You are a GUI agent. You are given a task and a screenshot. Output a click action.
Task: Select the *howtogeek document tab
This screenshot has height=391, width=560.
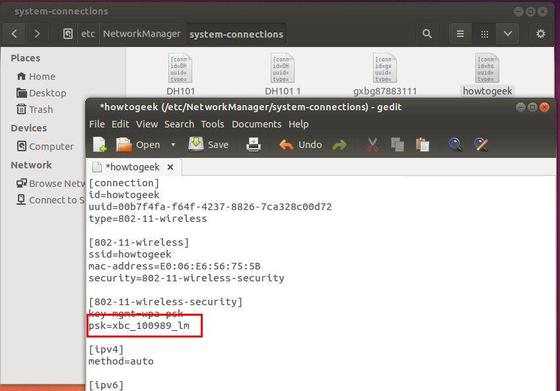132,167
